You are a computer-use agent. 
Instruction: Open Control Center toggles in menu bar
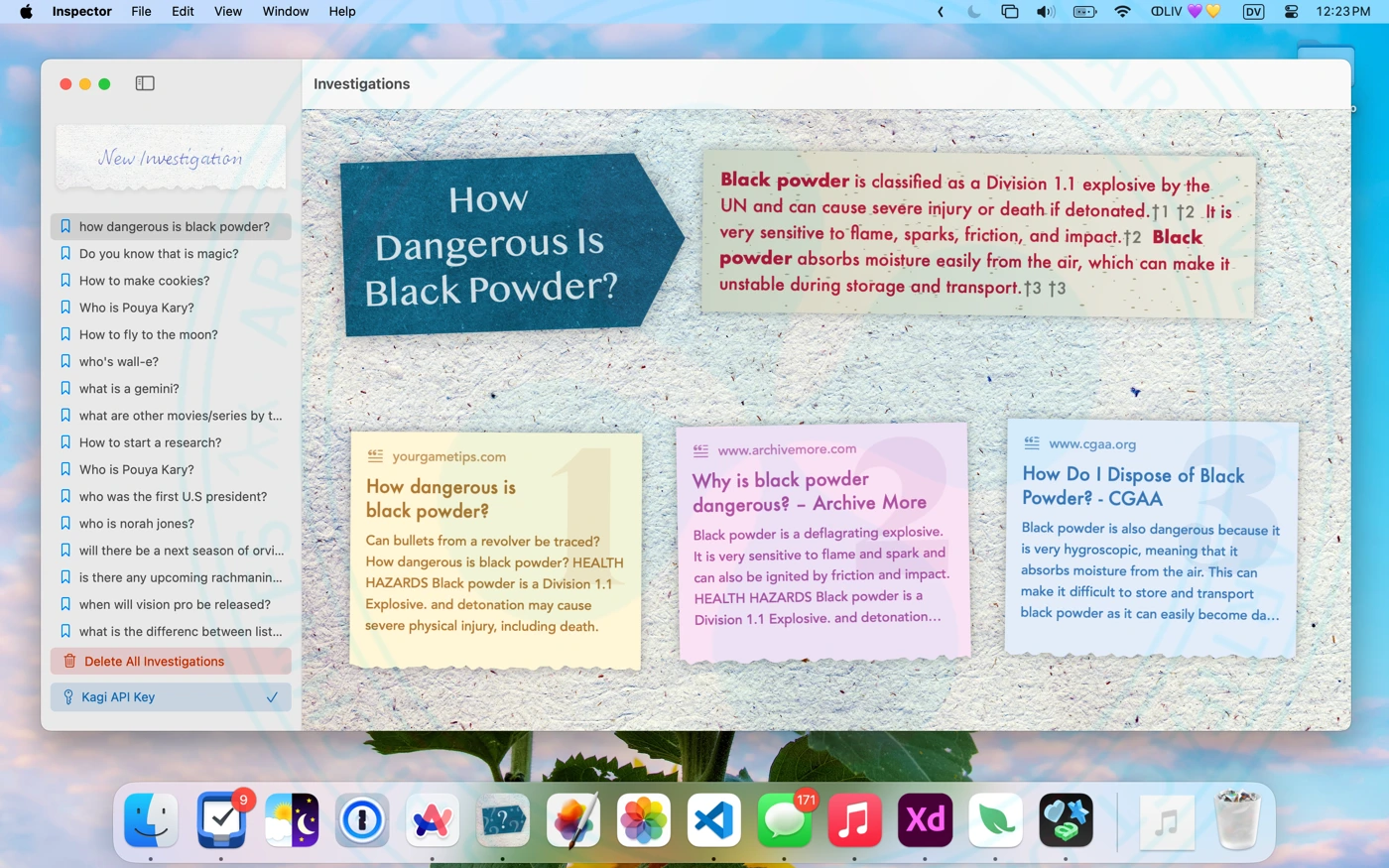[x=1291, y=12]
